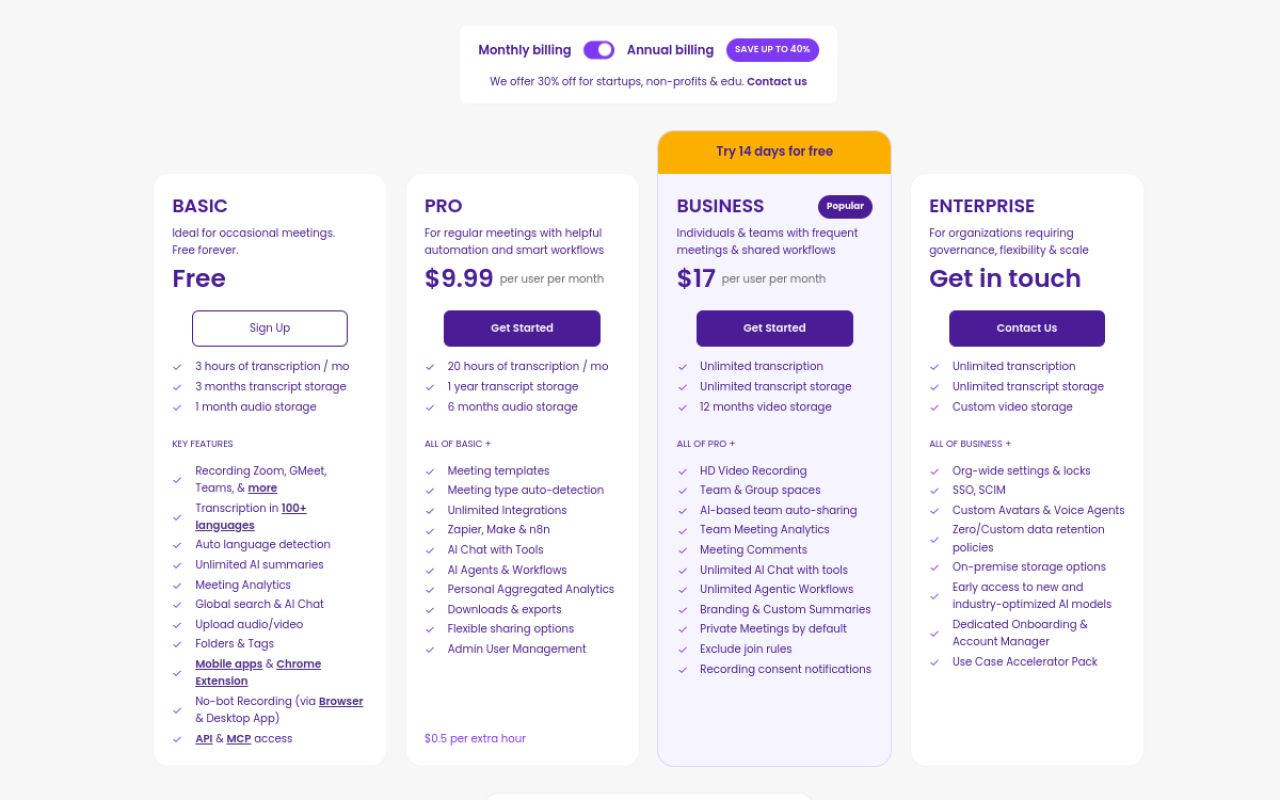Viewport: 1280px width, 800px height.
Task: Click Sign Up on the BASIC plan
Action: [x=269, y=328]
